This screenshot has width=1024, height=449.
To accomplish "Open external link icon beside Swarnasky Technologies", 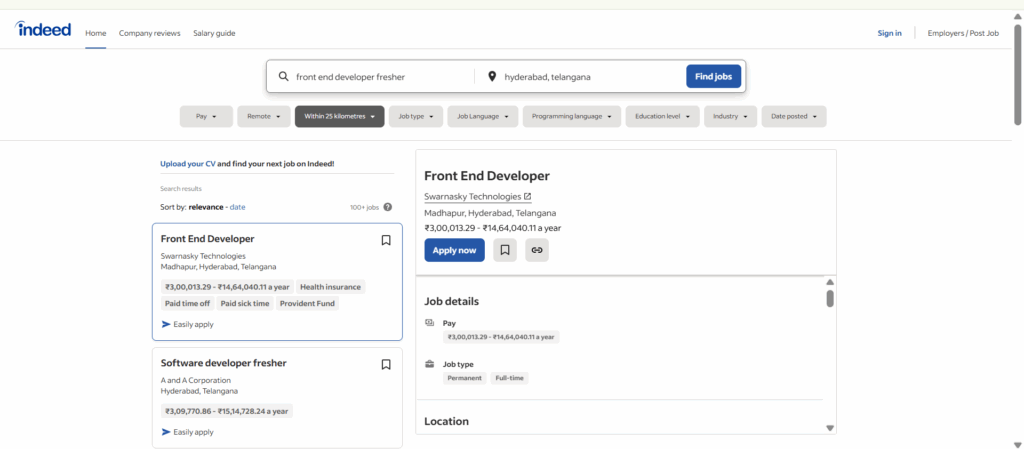I will (x=528, y=196).
